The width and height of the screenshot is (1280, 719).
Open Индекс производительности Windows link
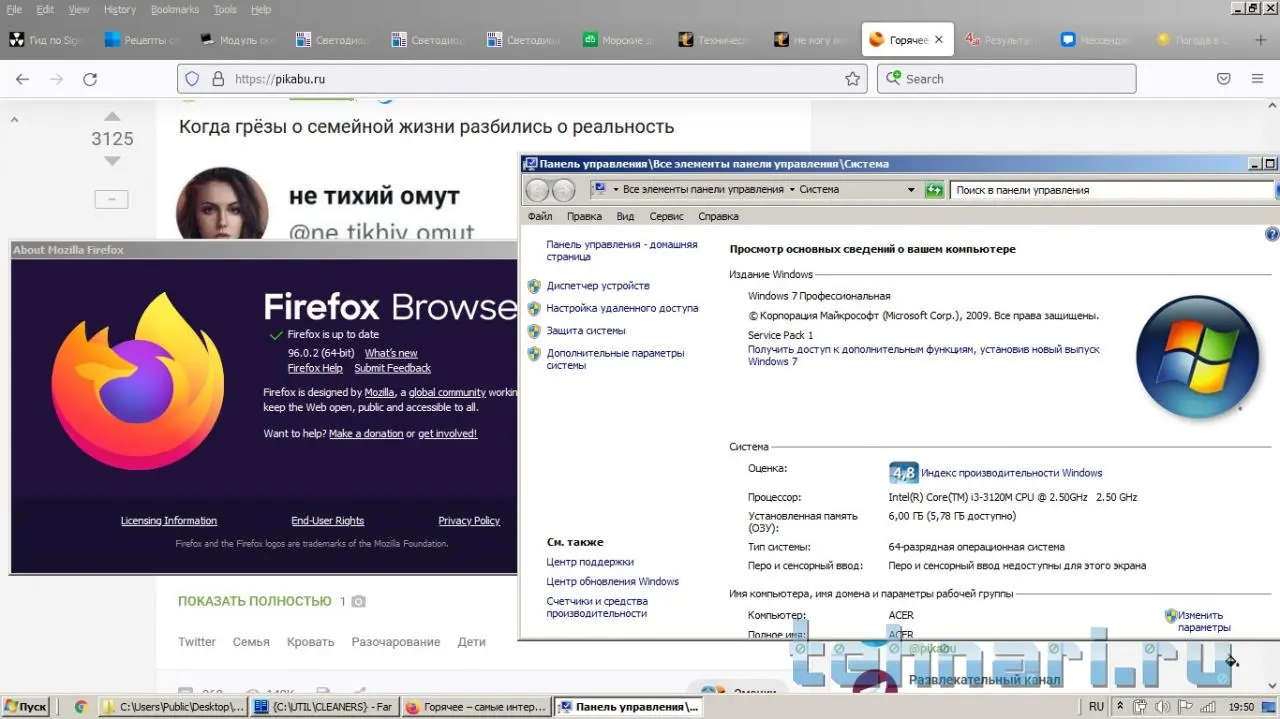click(1011, 473)
